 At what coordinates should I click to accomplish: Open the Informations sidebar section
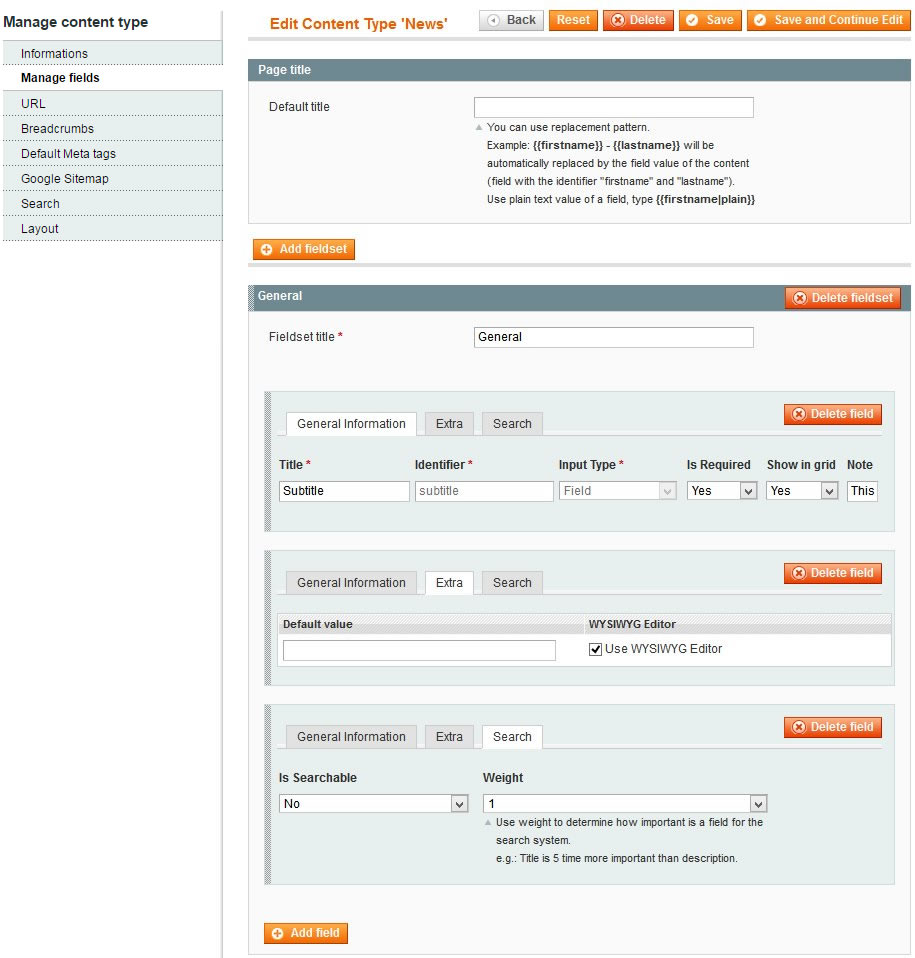(x=112, y=54)
